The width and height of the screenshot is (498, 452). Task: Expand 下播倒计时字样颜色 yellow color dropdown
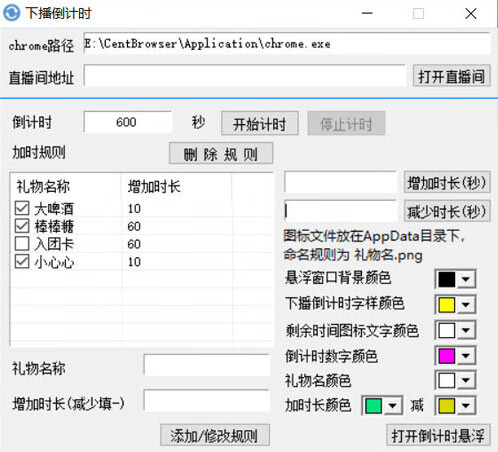click(x=466, y=305)
